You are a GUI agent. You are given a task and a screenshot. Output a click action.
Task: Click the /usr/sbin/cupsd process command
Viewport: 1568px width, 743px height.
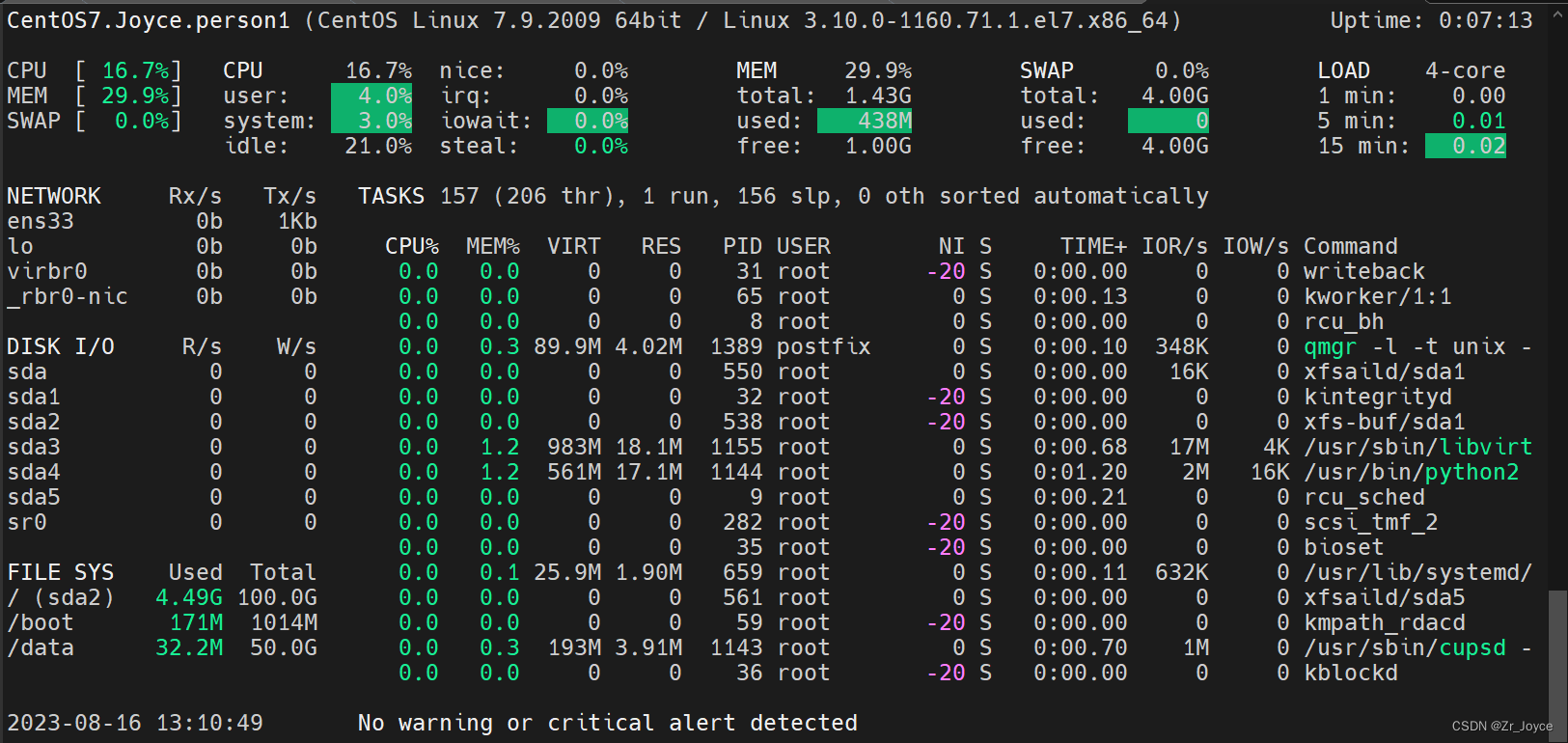click(1418, 647)
